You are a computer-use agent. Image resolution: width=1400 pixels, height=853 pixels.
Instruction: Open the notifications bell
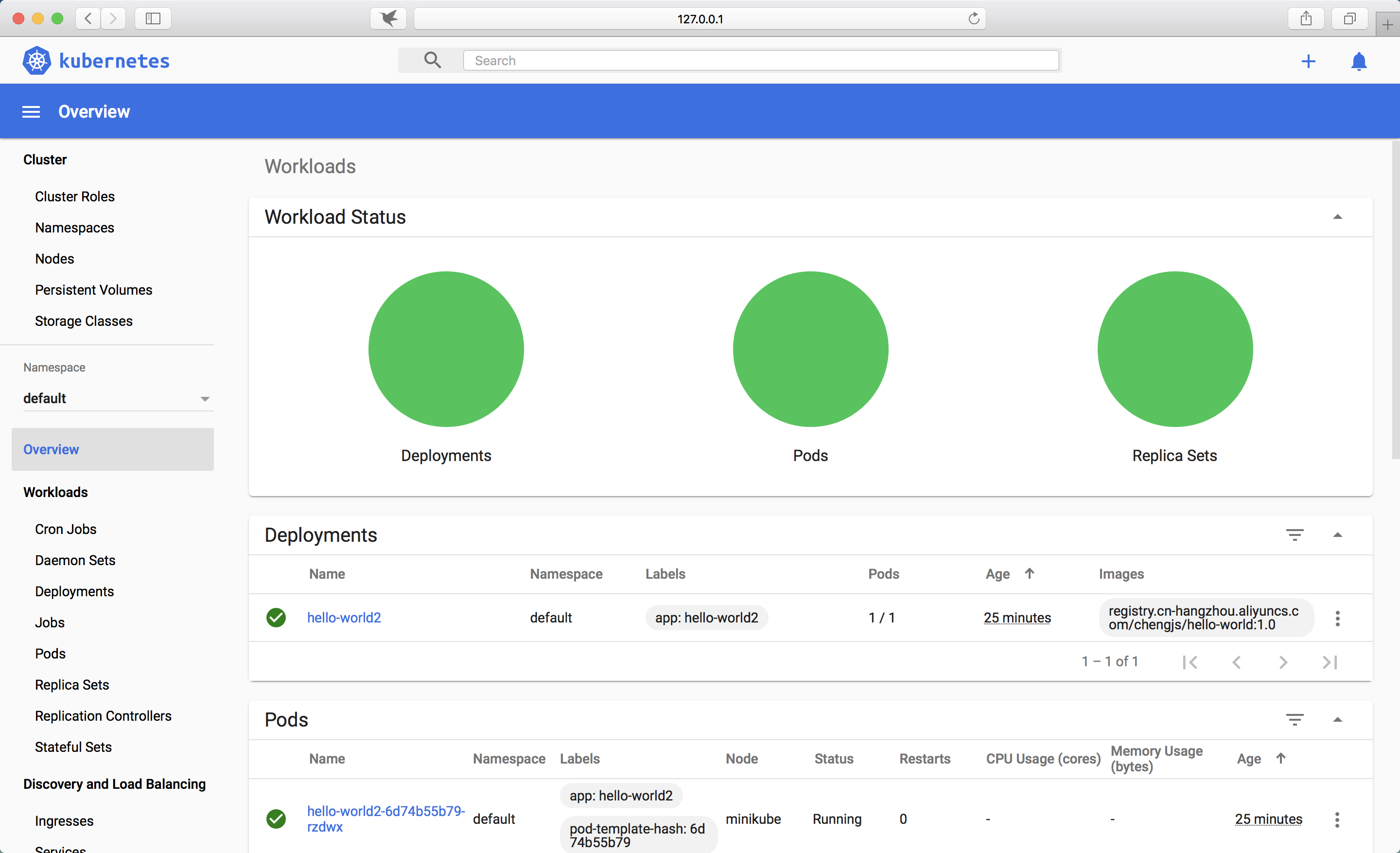pyautogui.click(x=1359, y=61)
